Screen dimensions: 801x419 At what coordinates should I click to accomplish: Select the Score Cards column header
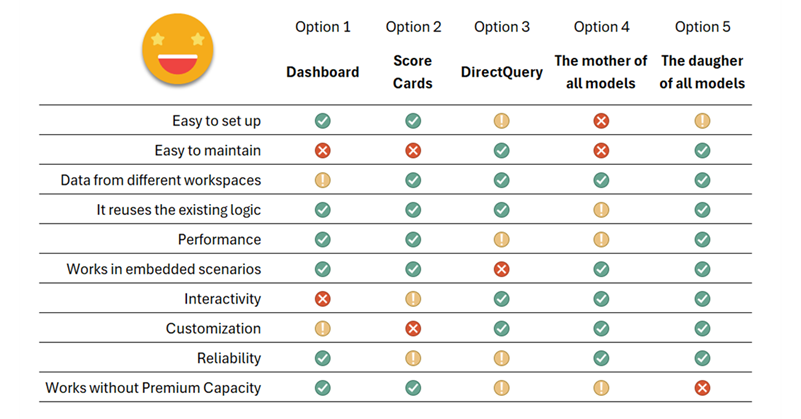tap(413, 72)
